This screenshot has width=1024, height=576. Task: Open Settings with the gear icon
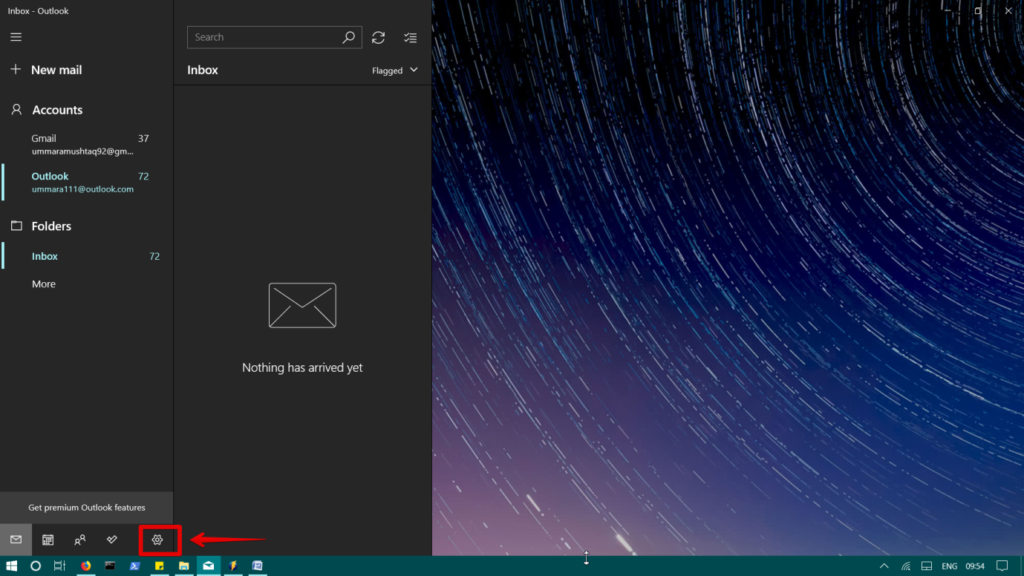(x=157, y=539)
